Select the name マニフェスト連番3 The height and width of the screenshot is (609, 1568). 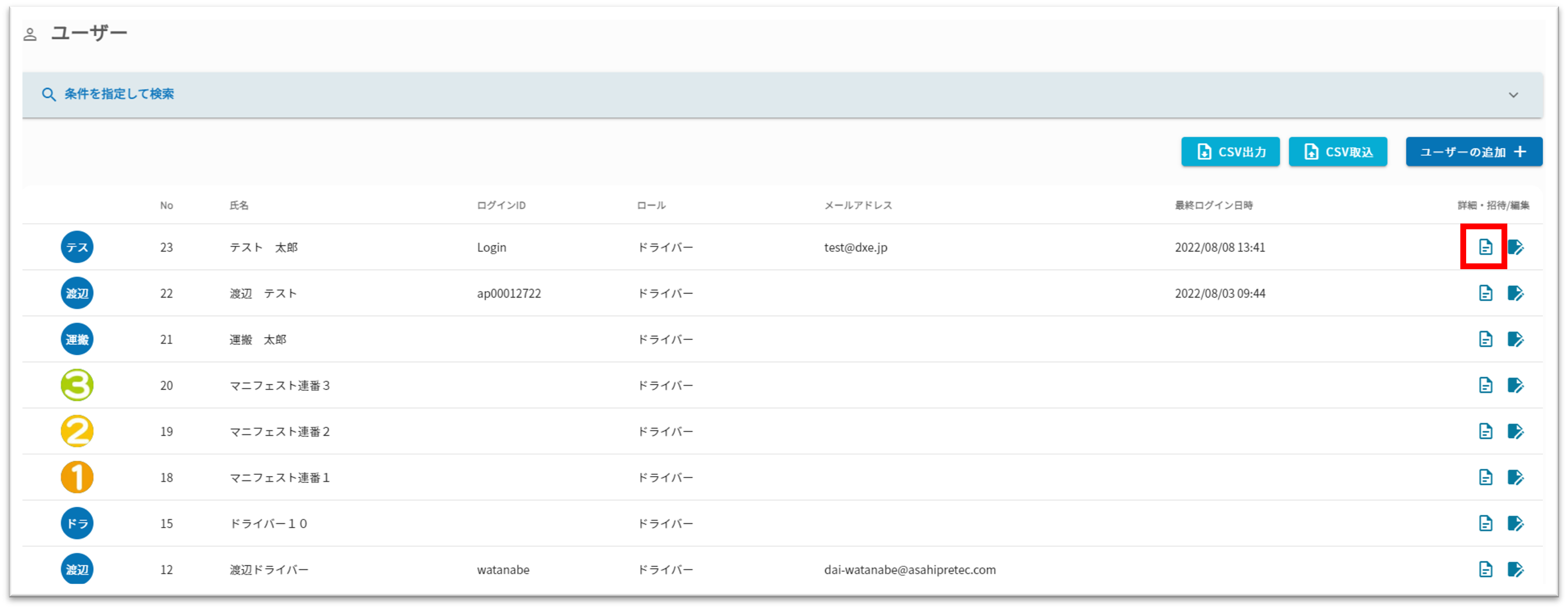coord(279,386)
